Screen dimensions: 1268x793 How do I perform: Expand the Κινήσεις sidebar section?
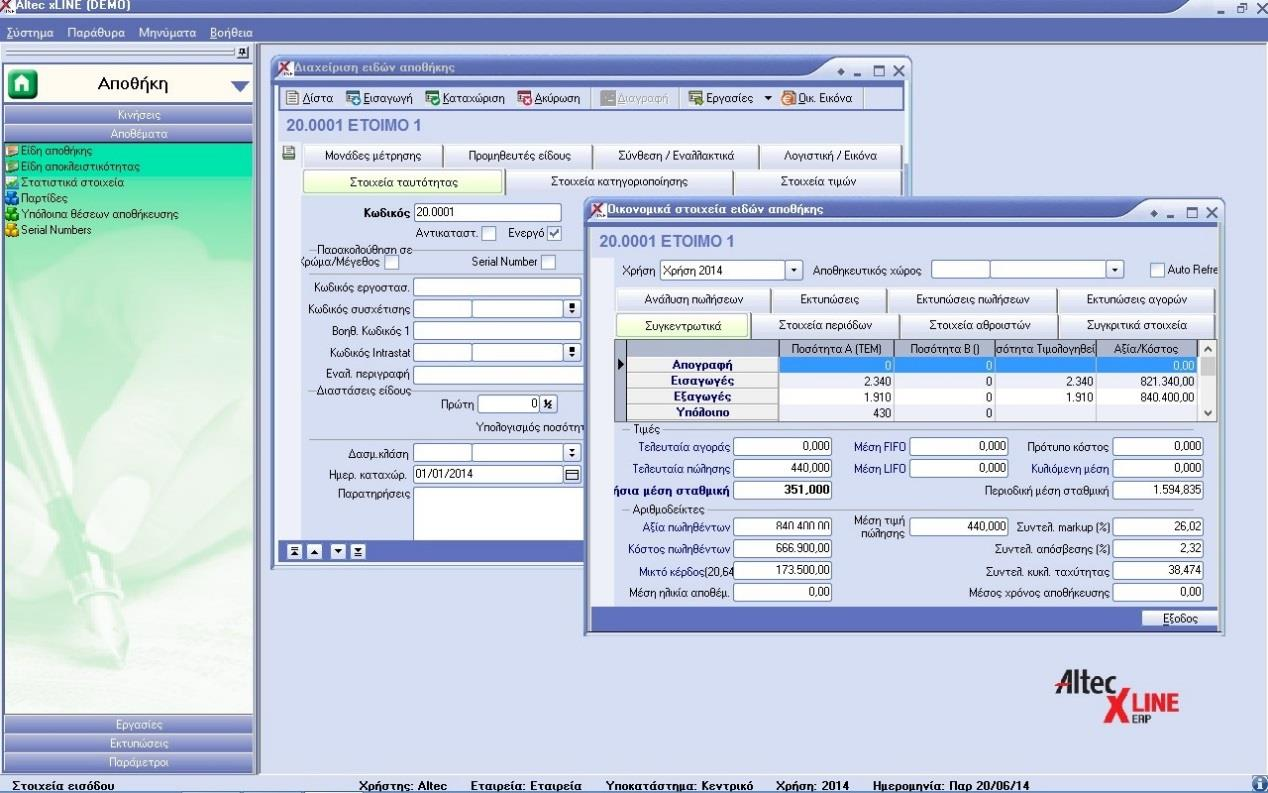point(128,115)
